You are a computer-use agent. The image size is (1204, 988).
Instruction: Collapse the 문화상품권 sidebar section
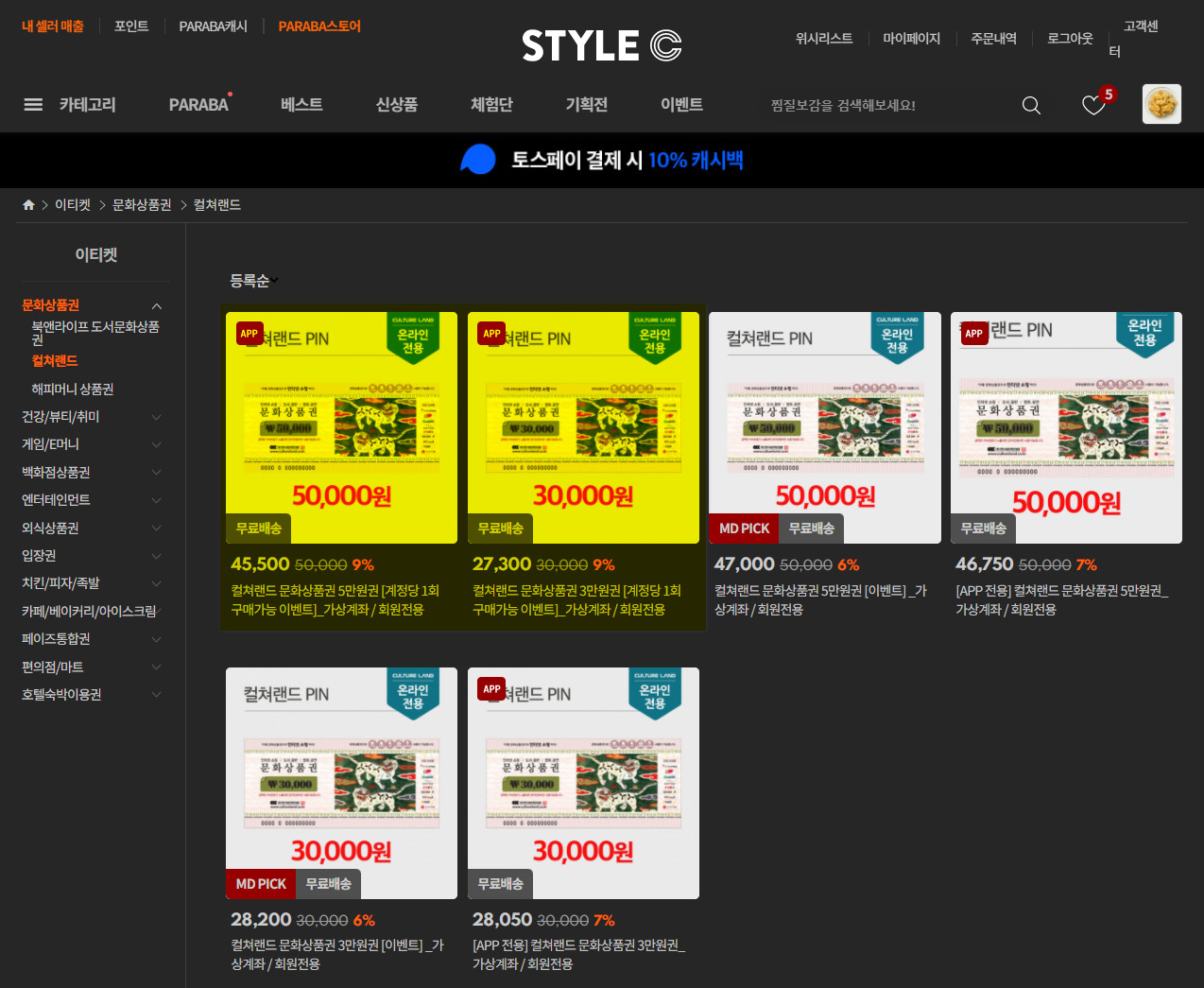point(157,305)
